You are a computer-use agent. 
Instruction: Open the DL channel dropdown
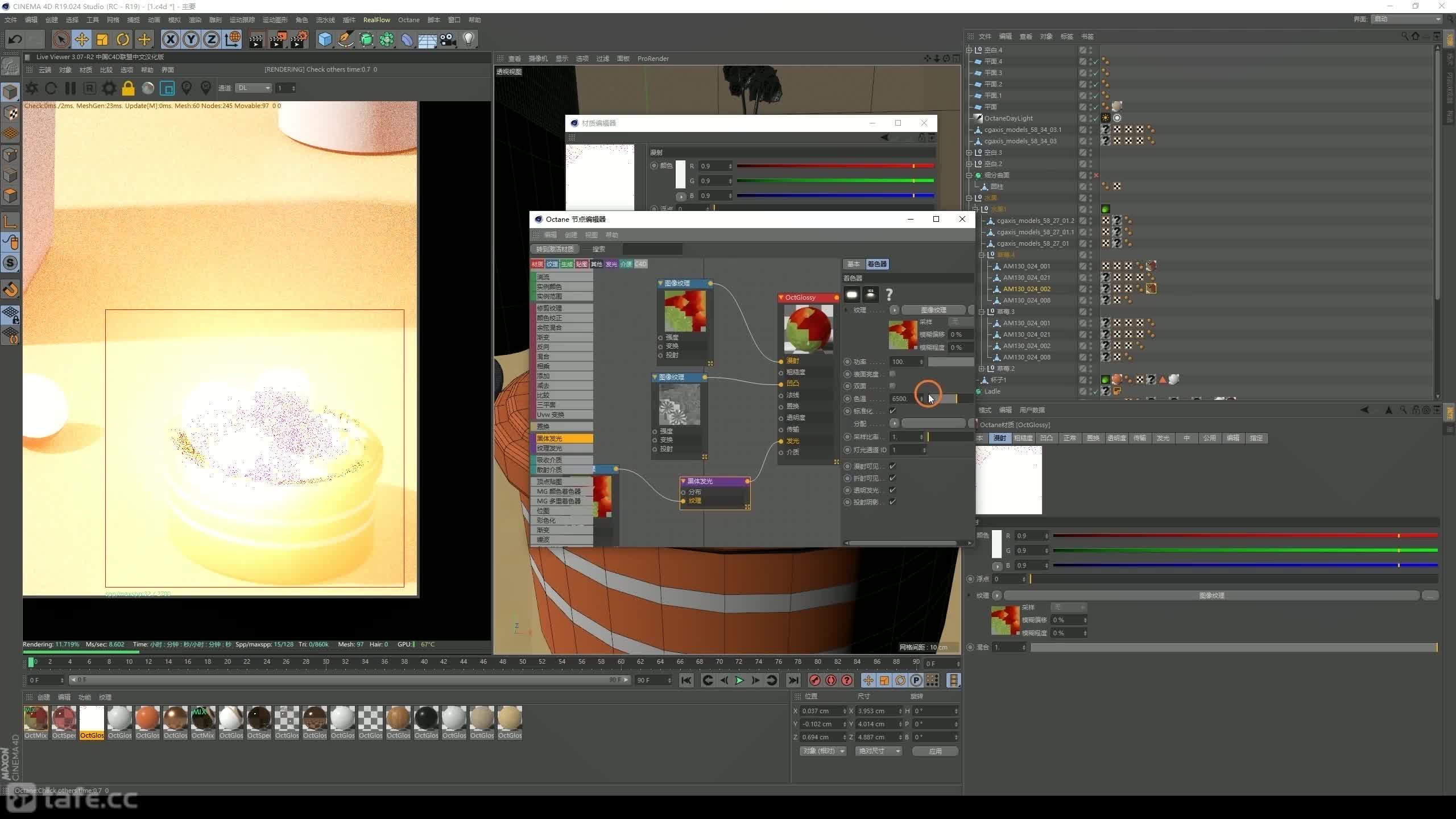254,88
